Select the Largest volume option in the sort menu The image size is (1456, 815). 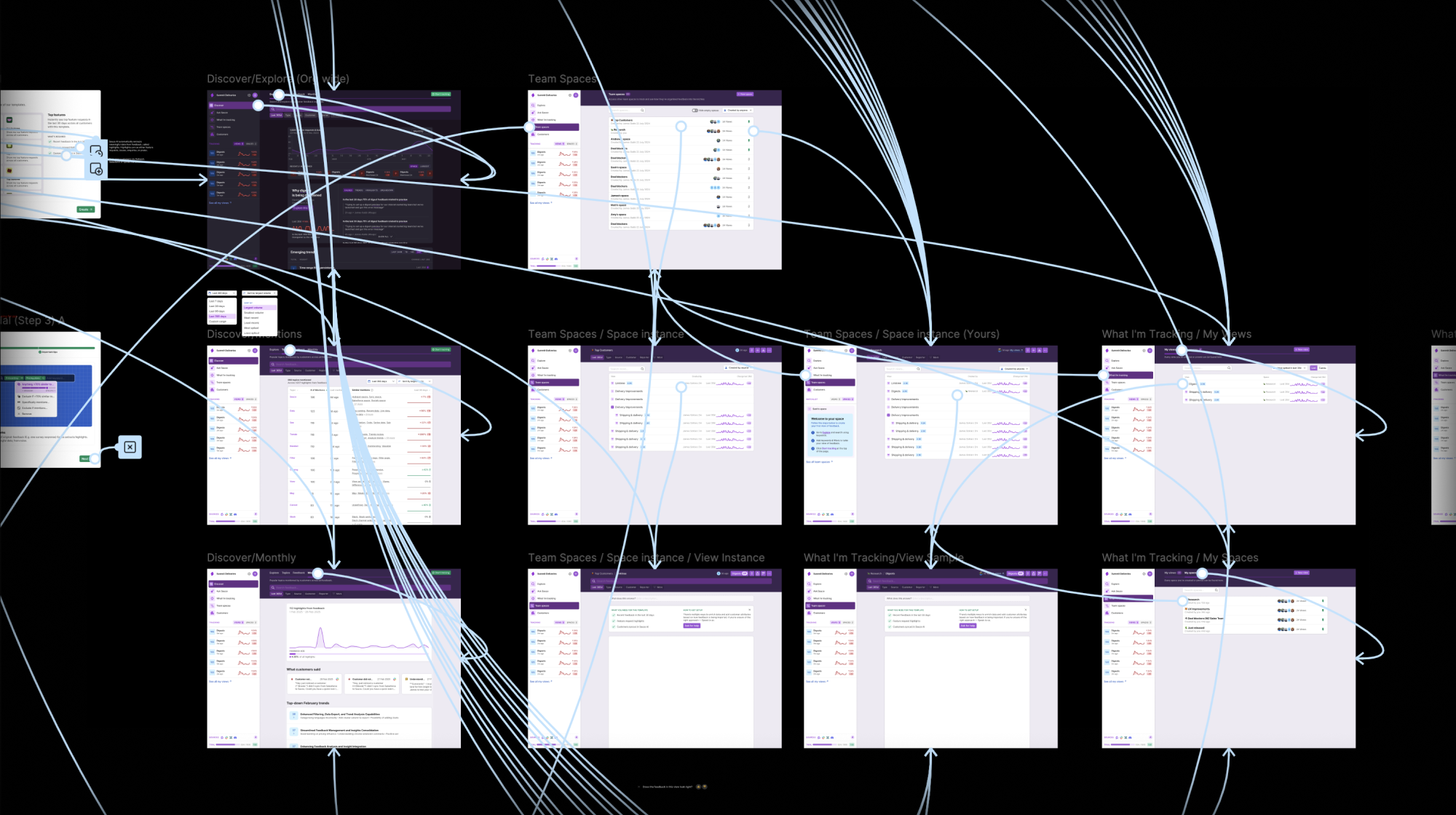point(254,308)
